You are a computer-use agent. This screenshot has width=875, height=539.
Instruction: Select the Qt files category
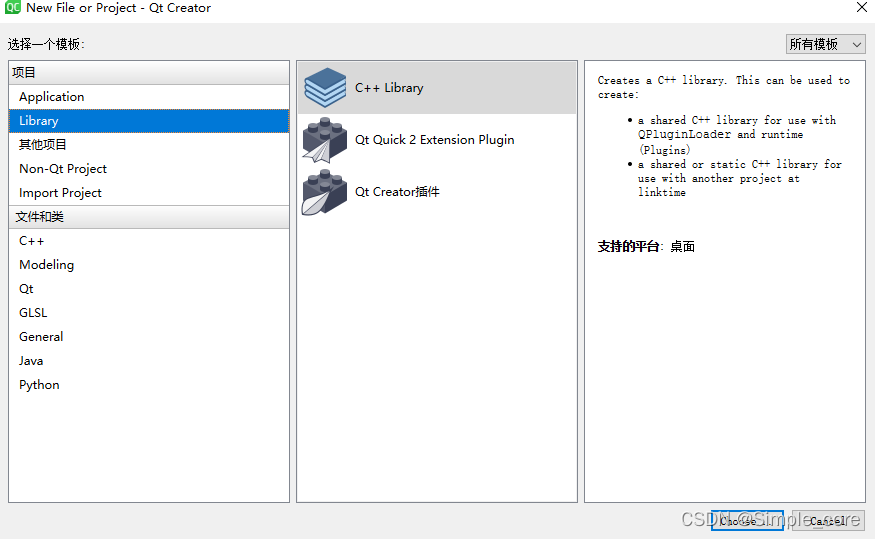(x=149, y=288)
